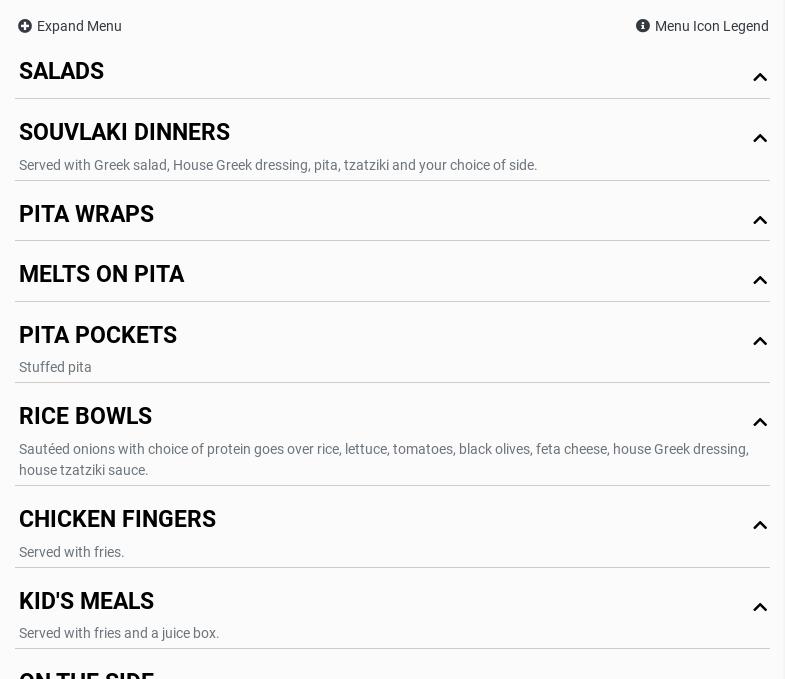Select the CHICKEN FINGERS heading

[x=118, y=520]
